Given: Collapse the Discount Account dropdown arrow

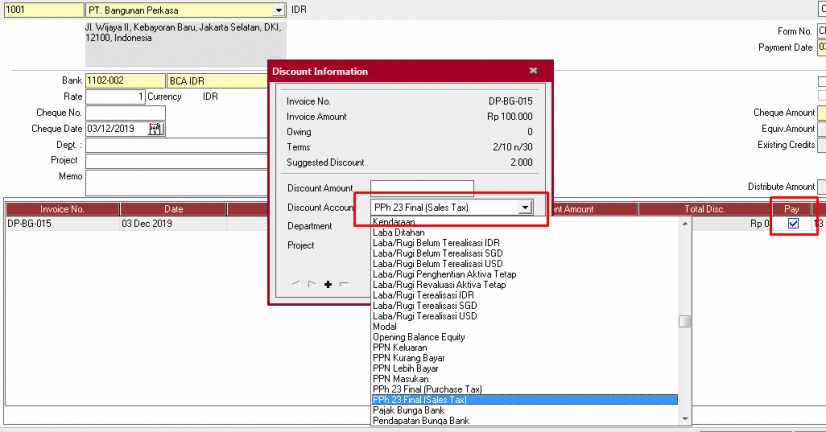Looking at the screenshot, I should 524,208.
